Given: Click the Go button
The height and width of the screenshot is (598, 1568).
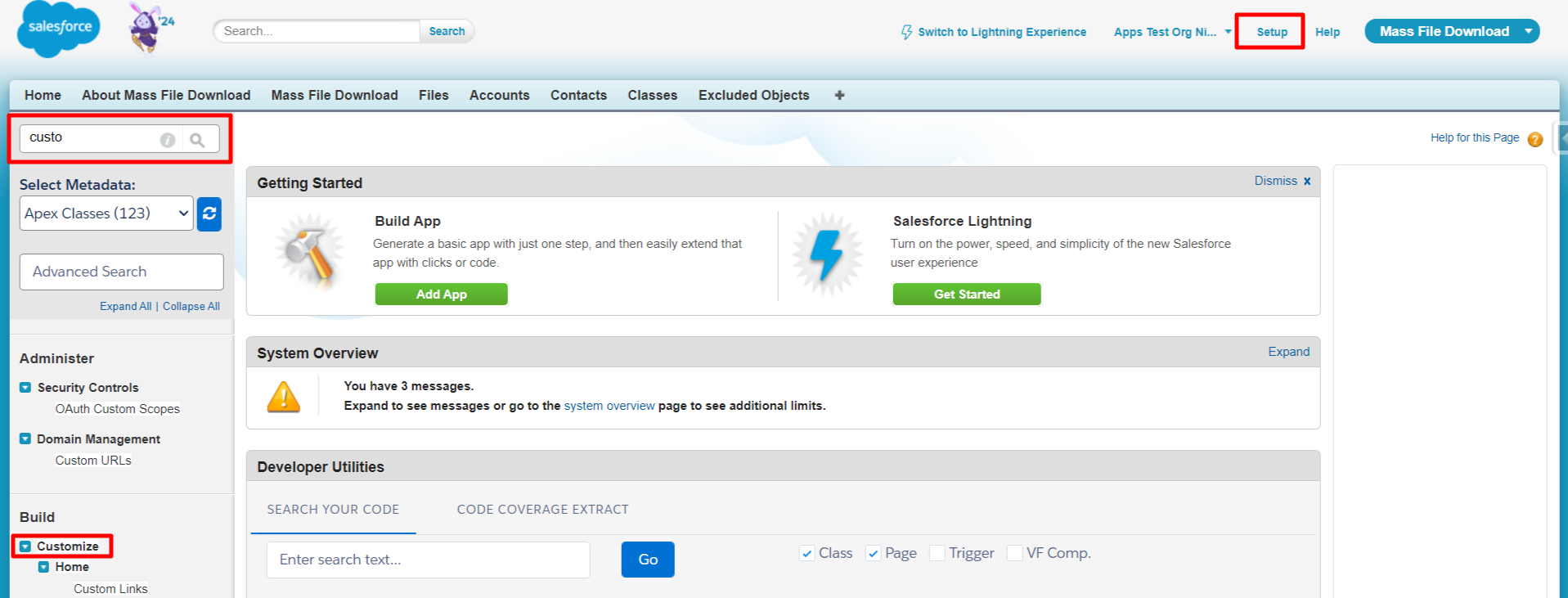Looking at the screenshot, I should [648, 560].
